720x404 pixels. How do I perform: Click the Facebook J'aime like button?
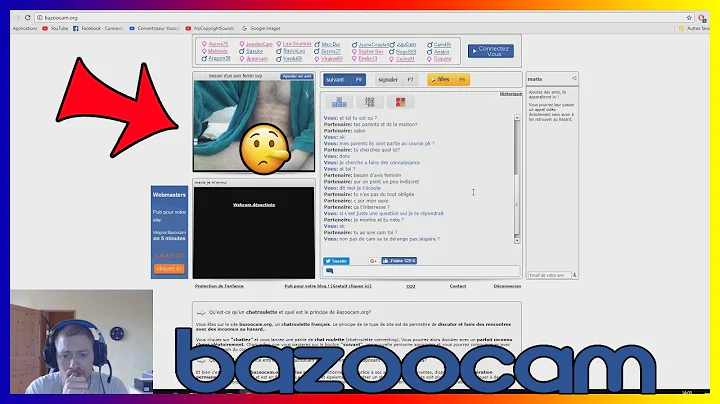(x=399, y=261)
